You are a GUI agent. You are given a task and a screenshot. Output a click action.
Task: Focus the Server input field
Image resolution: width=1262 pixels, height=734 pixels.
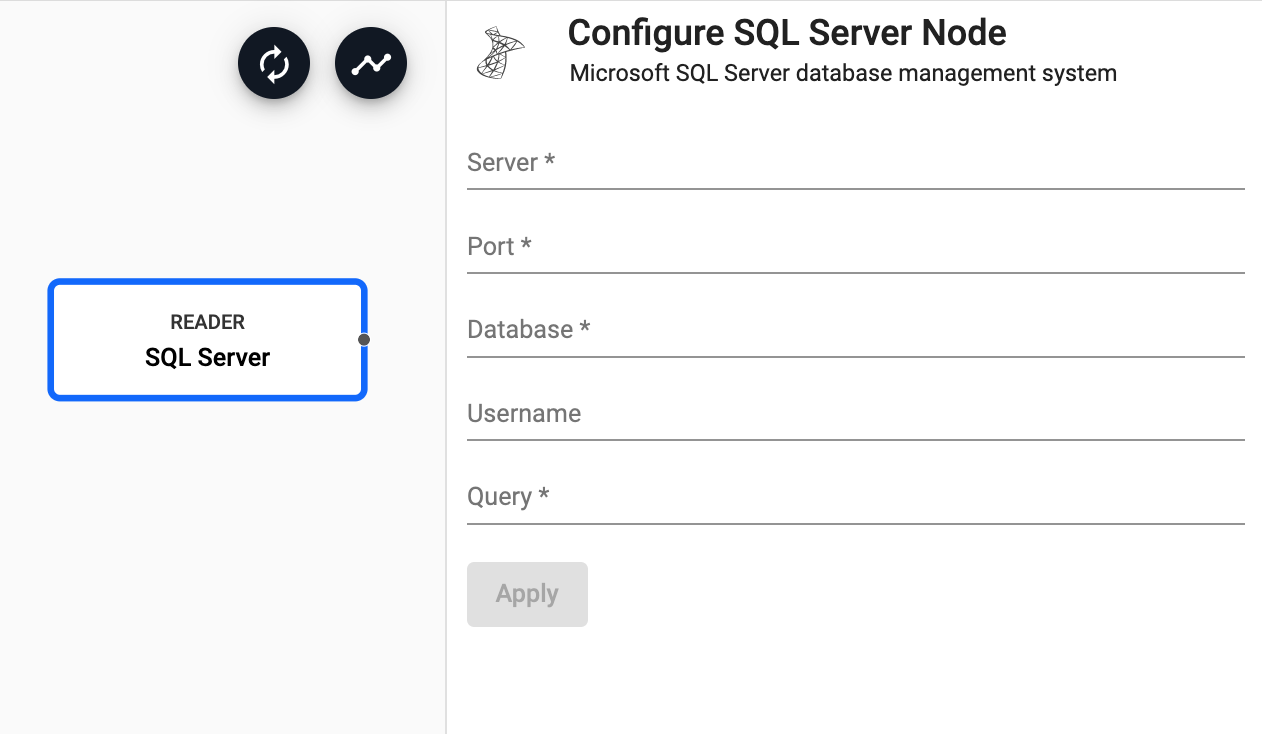click(x=855, y=163)
